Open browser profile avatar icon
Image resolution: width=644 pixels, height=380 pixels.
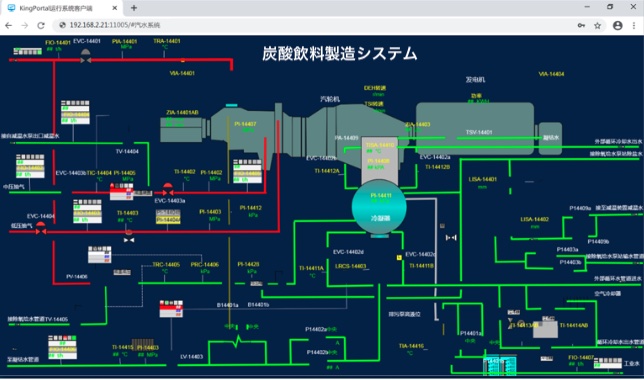click(617, 25)
